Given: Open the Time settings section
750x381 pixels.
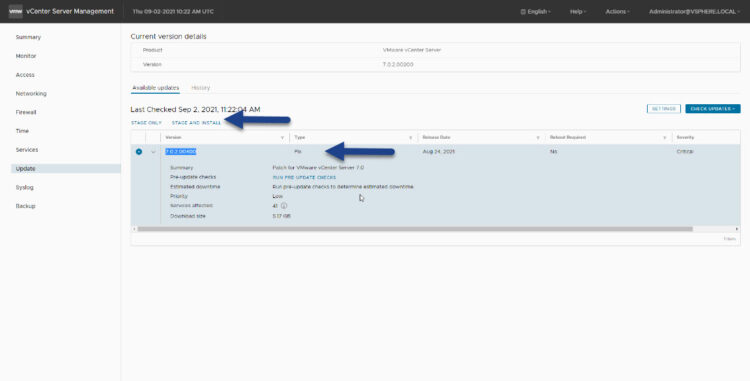Looking at the screenshot, I should tap(22, 131).
